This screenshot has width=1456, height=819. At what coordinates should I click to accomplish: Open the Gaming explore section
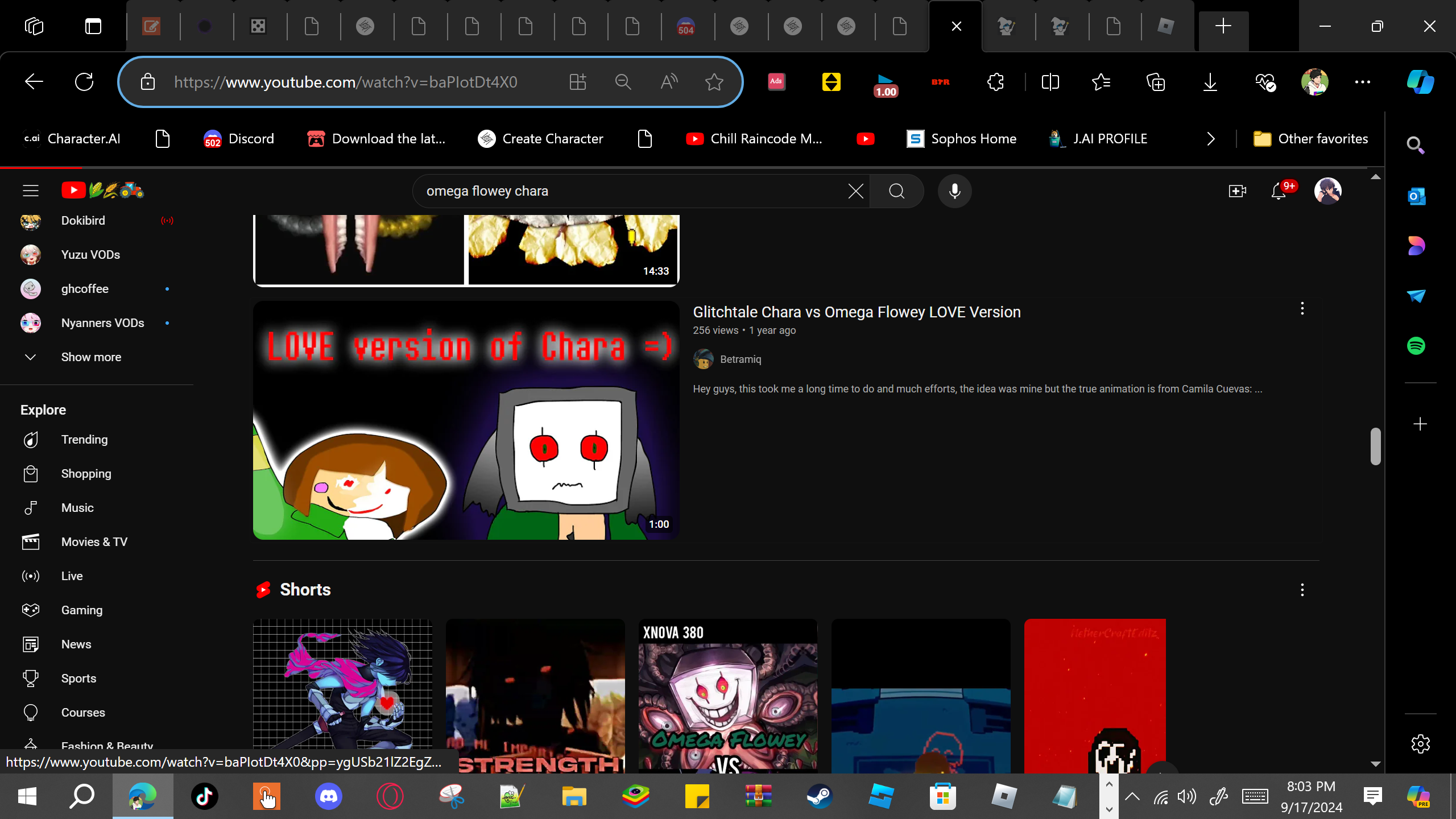(82, 610)
